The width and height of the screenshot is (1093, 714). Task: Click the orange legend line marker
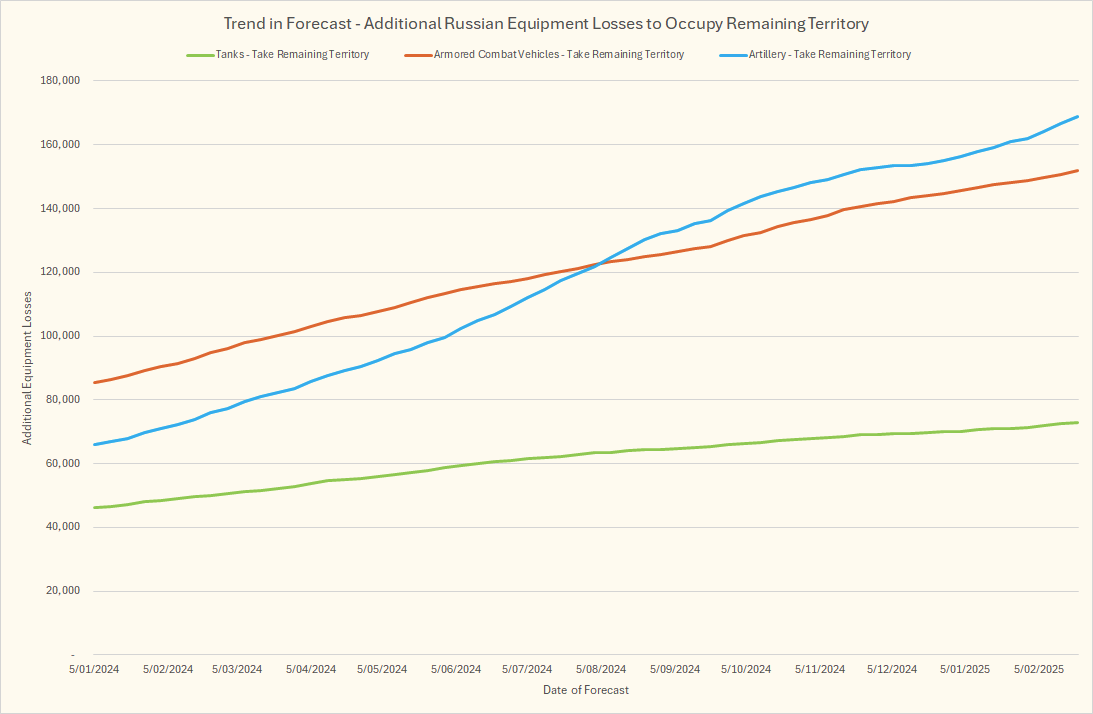click(x=417, y=55)
